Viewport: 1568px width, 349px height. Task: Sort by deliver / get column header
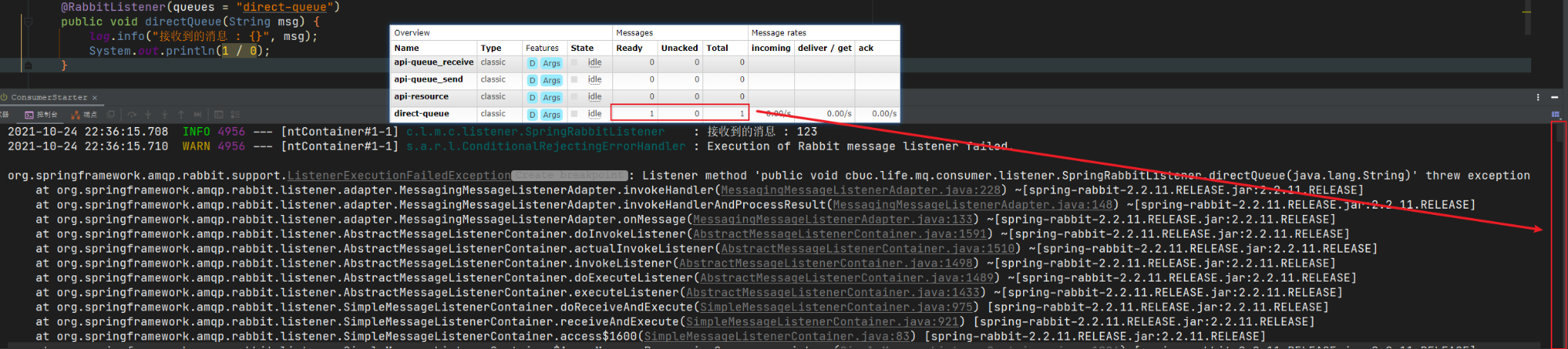825,49
